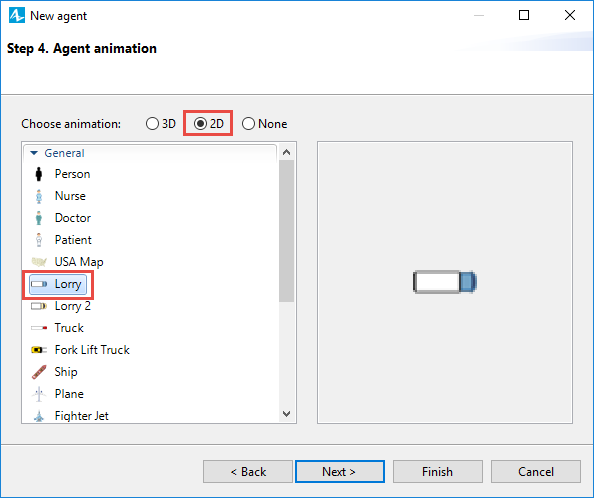Select the 2D animation radio button
The height and width of the screenshot is (498, 594).
pyautogui.click(x=200, y=123)
